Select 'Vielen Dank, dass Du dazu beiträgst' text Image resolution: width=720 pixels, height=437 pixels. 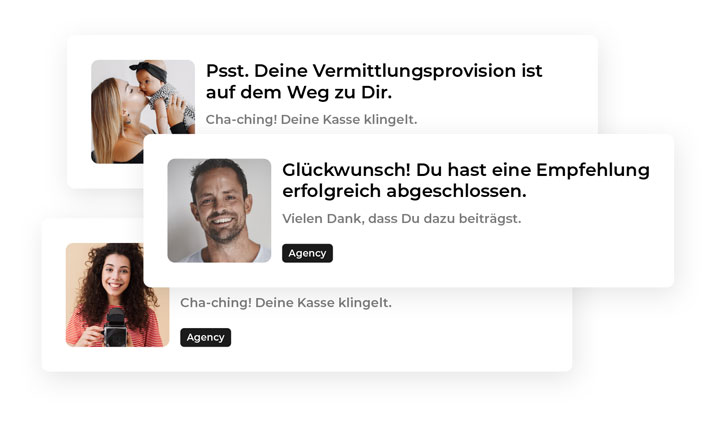click(401, 218)
